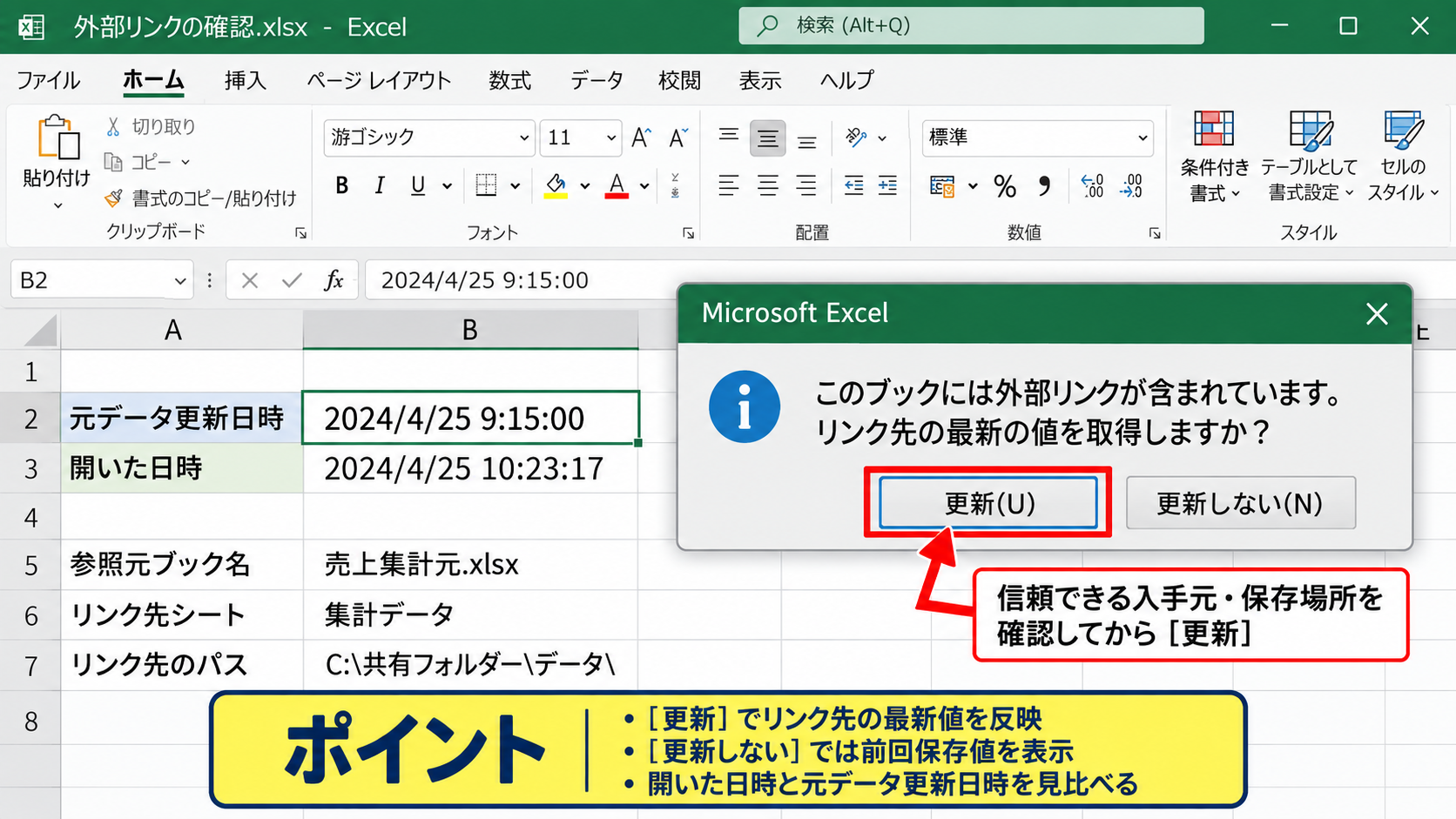The height and width of the screenshot is (819, 1456).
Task: Open the font name dropdown (游ゴシック)
Action: tap(524, 138)
